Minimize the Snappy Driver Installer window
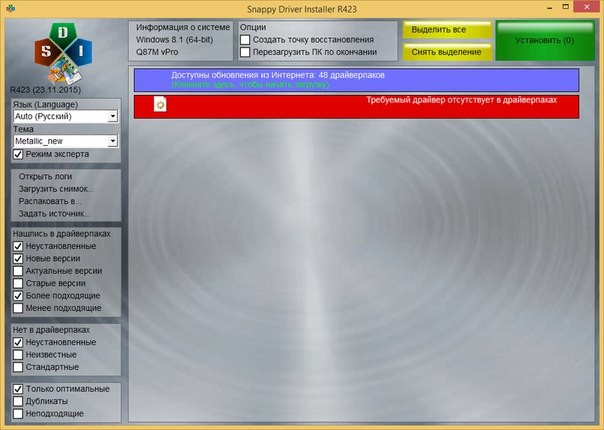Viewport: 604px width, 430px height. [549, 7]
